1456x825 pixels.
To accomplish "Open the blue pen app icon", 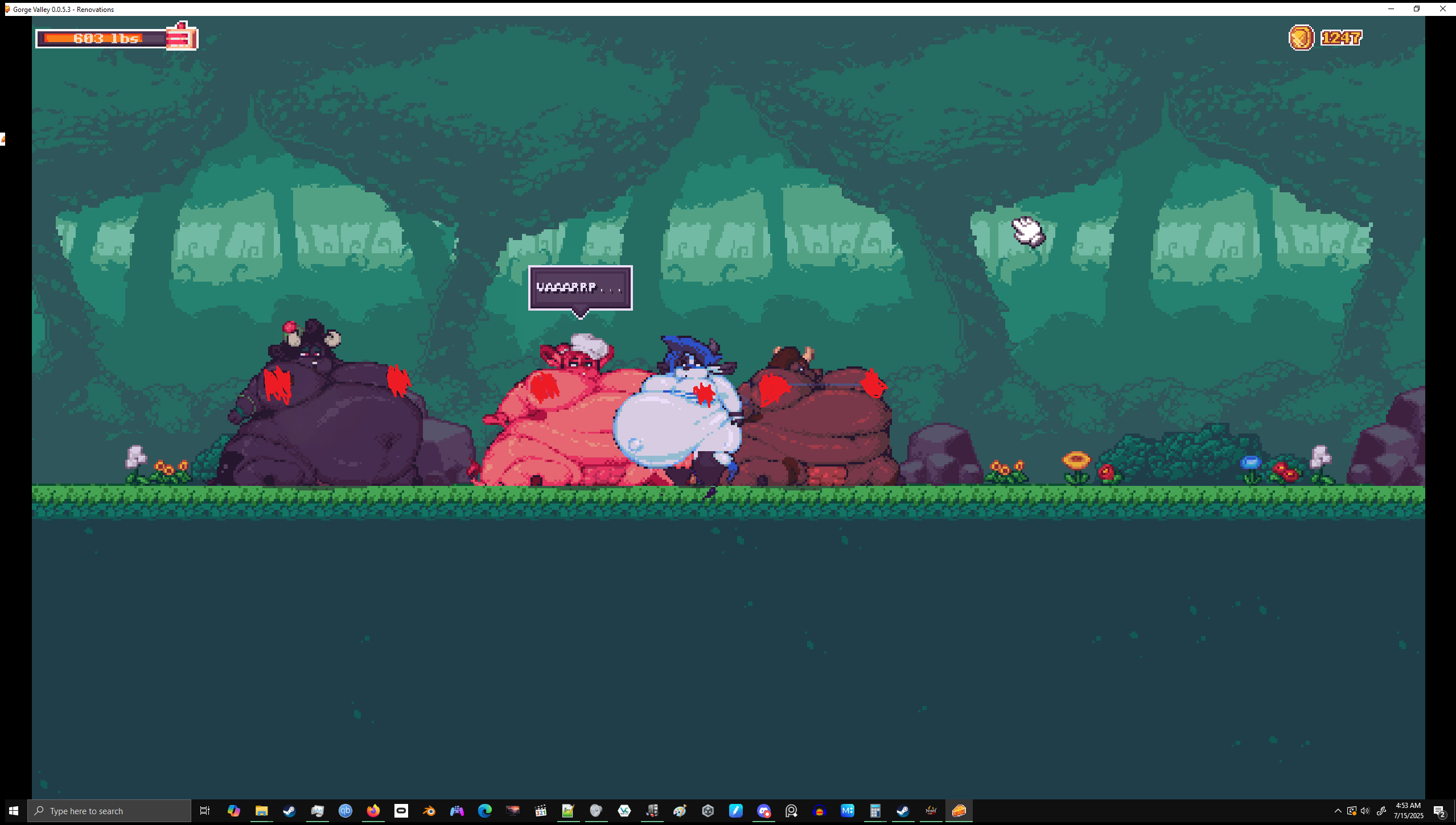I will tap(736, 811).
